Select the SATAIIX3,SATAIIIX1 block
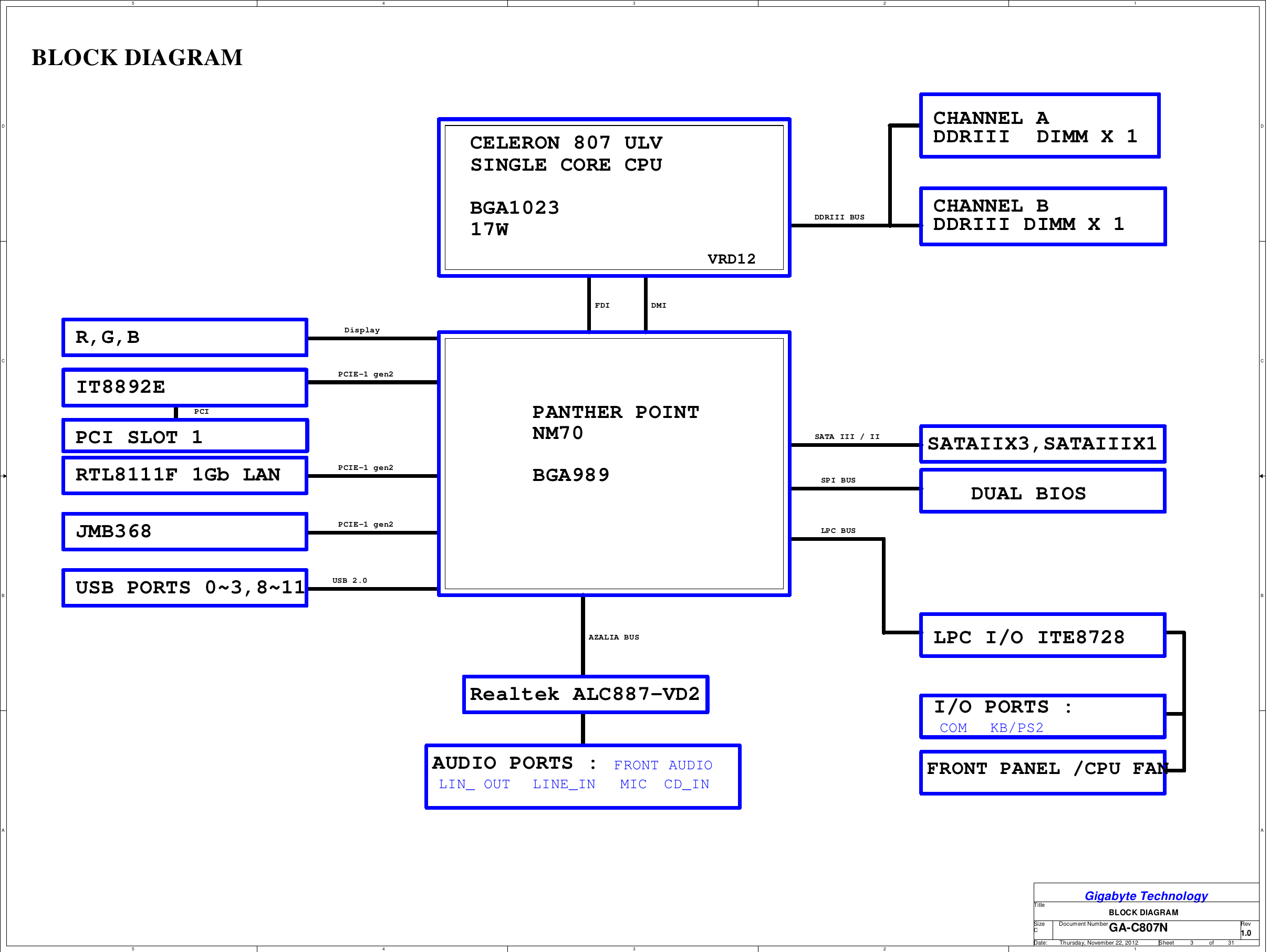Viewport: 1269px width, 952px height. 1043,444
